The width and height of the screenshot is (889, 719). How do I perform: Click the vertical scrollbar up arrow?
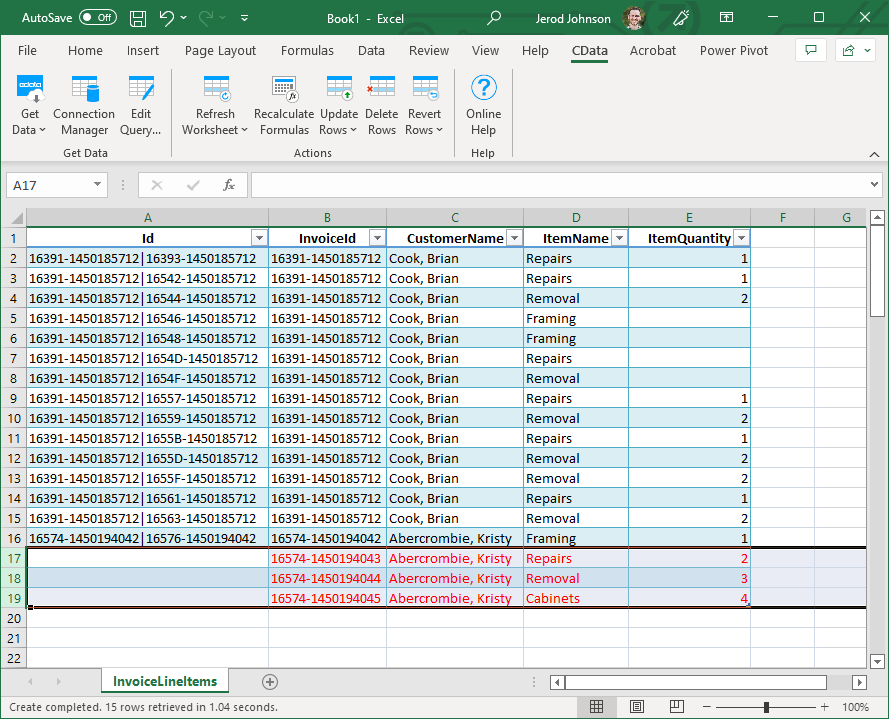click(878, 217)
